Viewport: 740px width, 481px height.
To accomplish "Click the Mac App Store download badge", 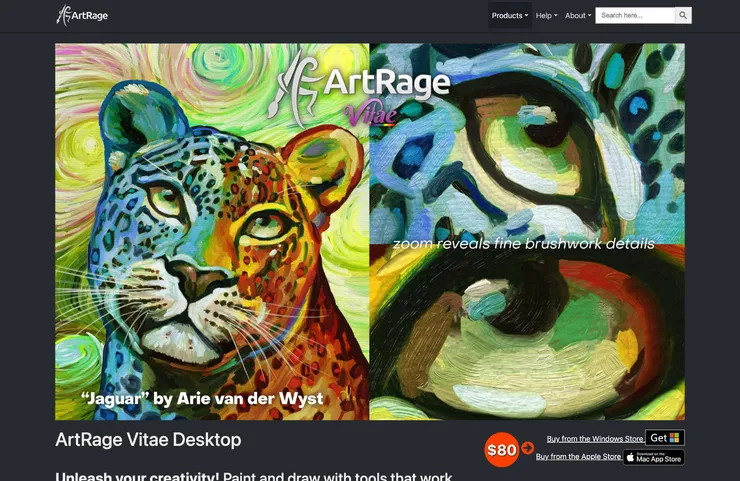I will [654, 457].
